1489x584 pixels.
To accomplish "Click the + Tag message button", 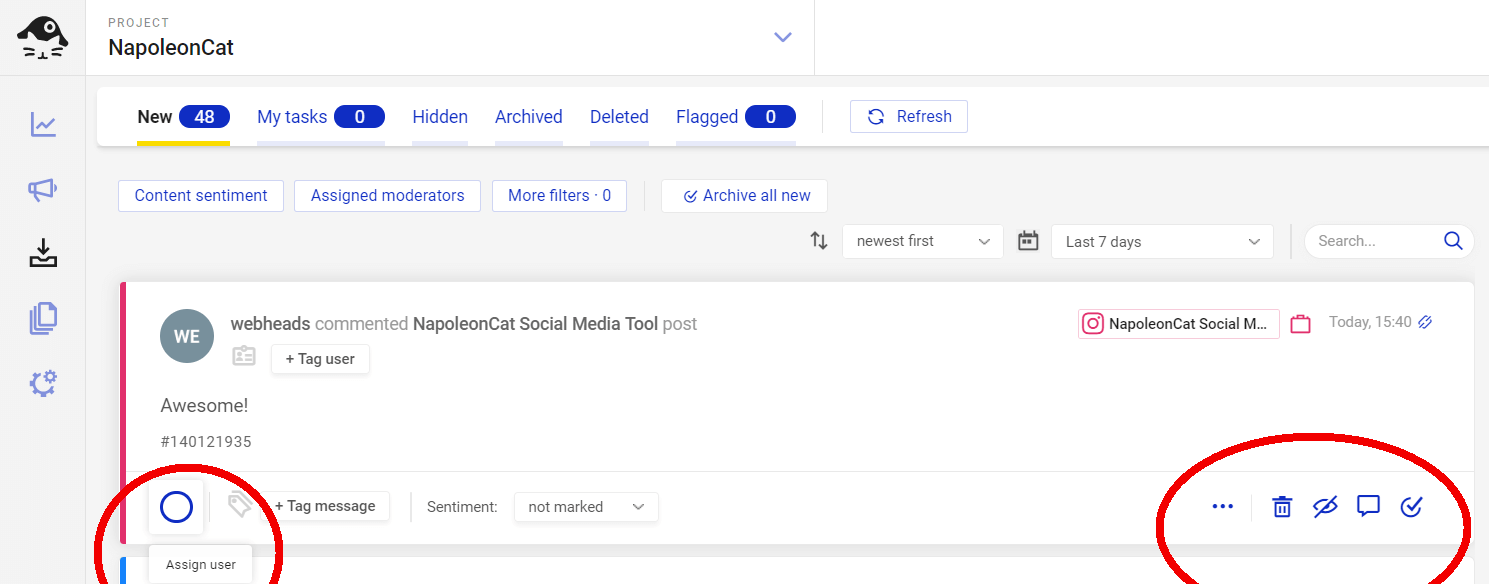I will click(325, 506).
